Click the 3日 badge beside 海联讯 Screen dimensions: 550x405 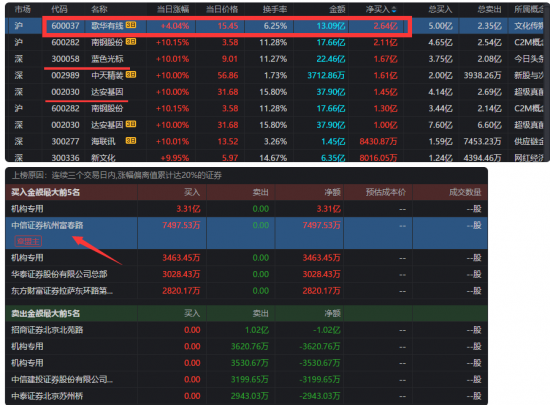tap(131, 141)
